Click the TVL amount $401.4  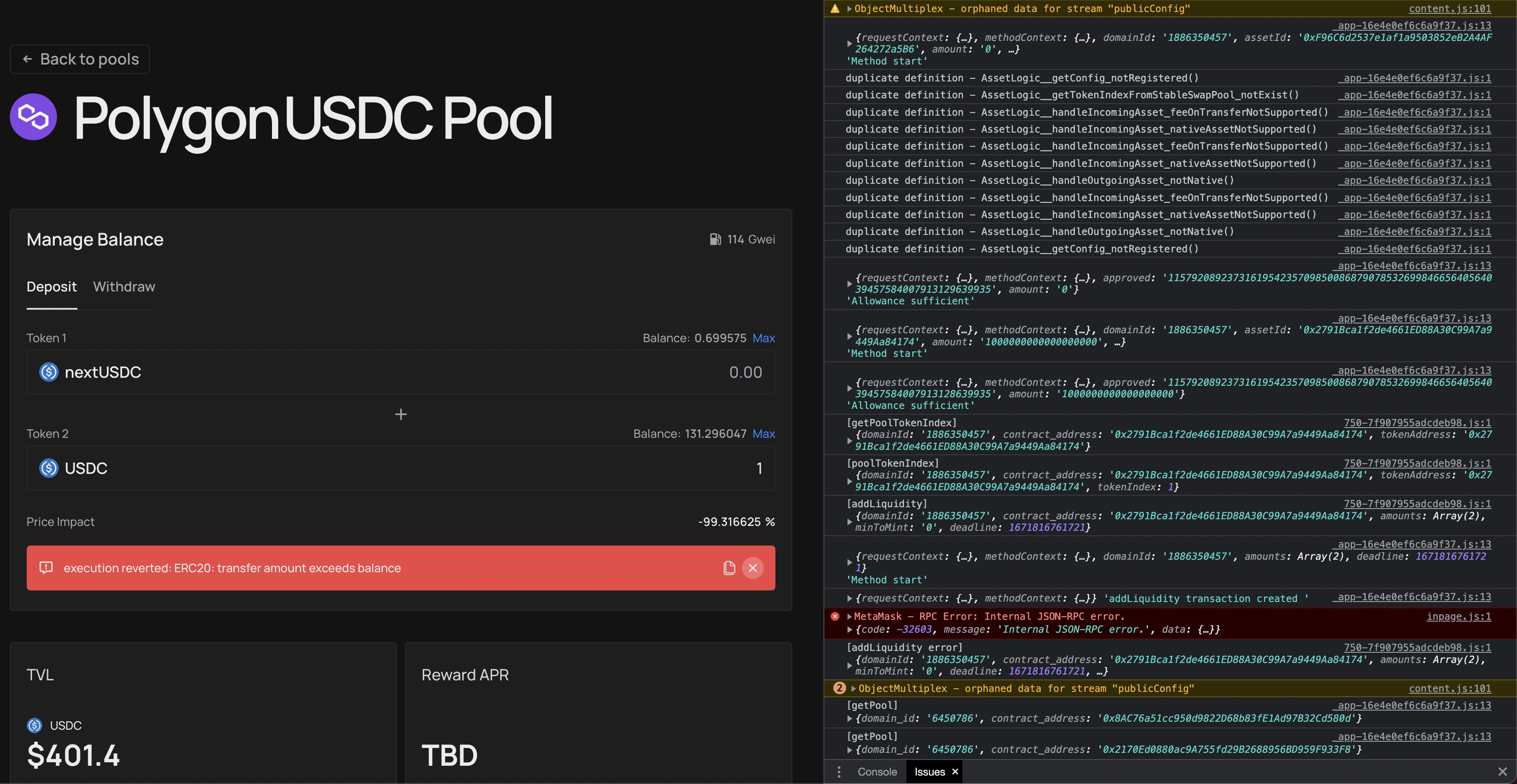point(73,755)
